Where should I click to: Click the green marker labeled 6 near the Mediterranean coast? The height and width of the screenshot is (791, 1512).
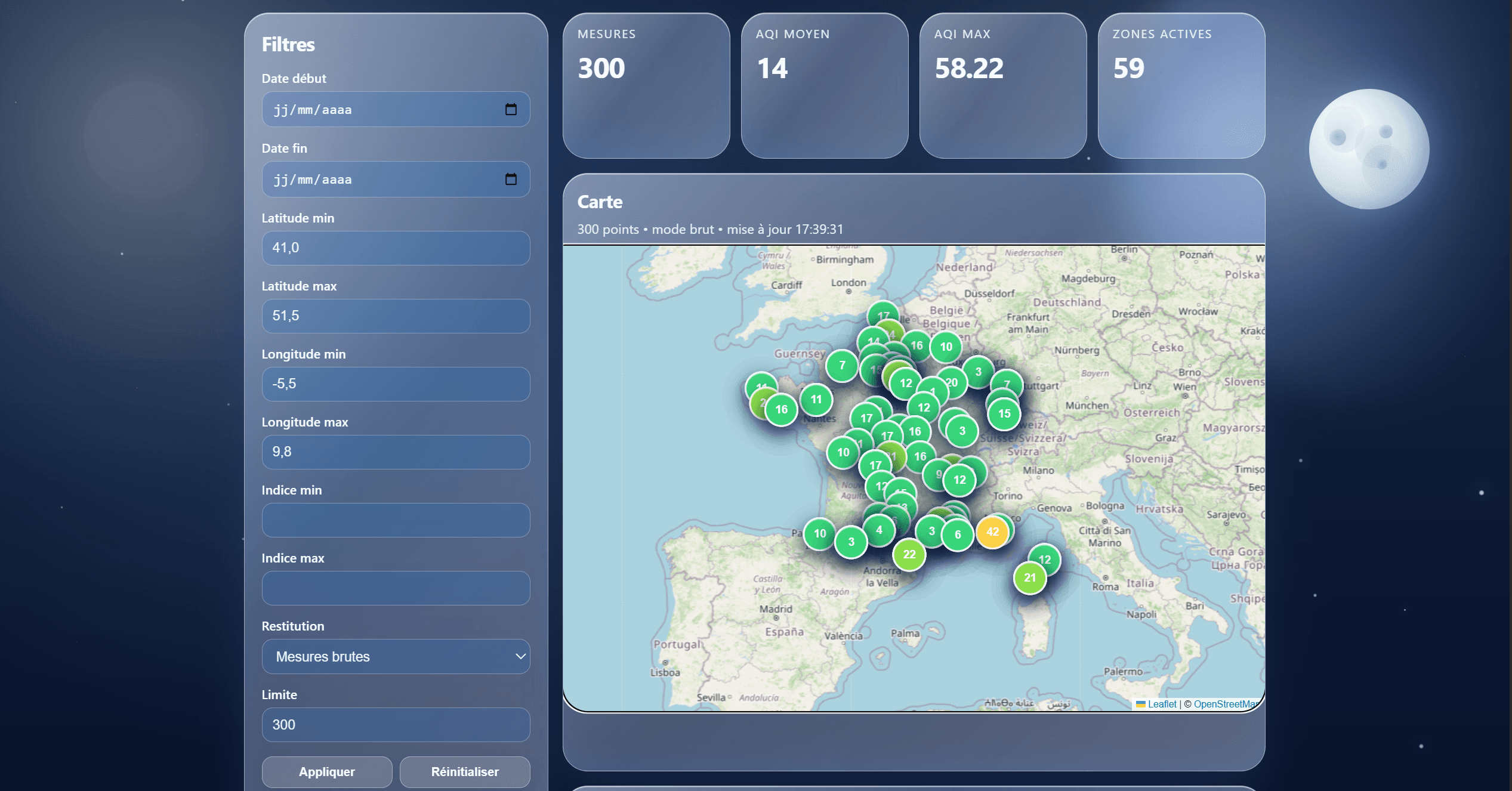[x=958, y=534]
